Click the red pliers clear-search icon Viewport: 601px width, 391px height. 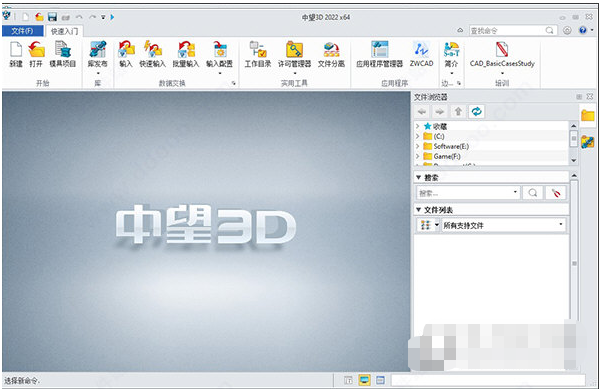click(556, 192)
